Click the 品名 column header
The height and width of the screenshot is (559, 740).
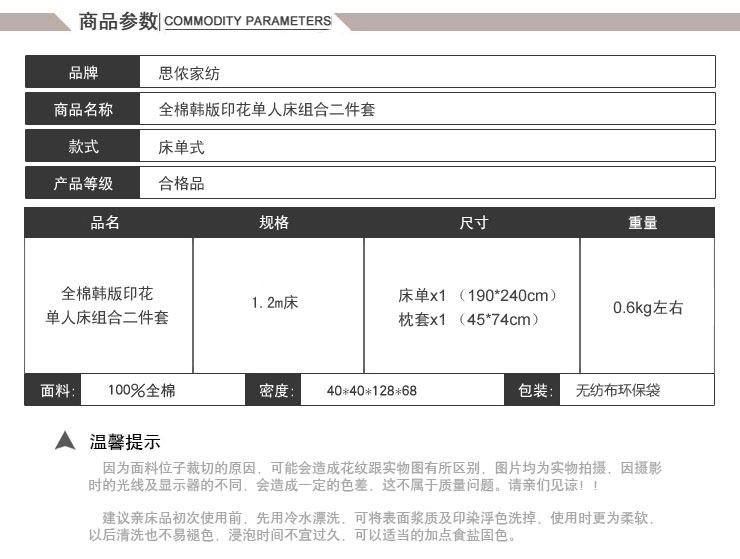[106, 223]
